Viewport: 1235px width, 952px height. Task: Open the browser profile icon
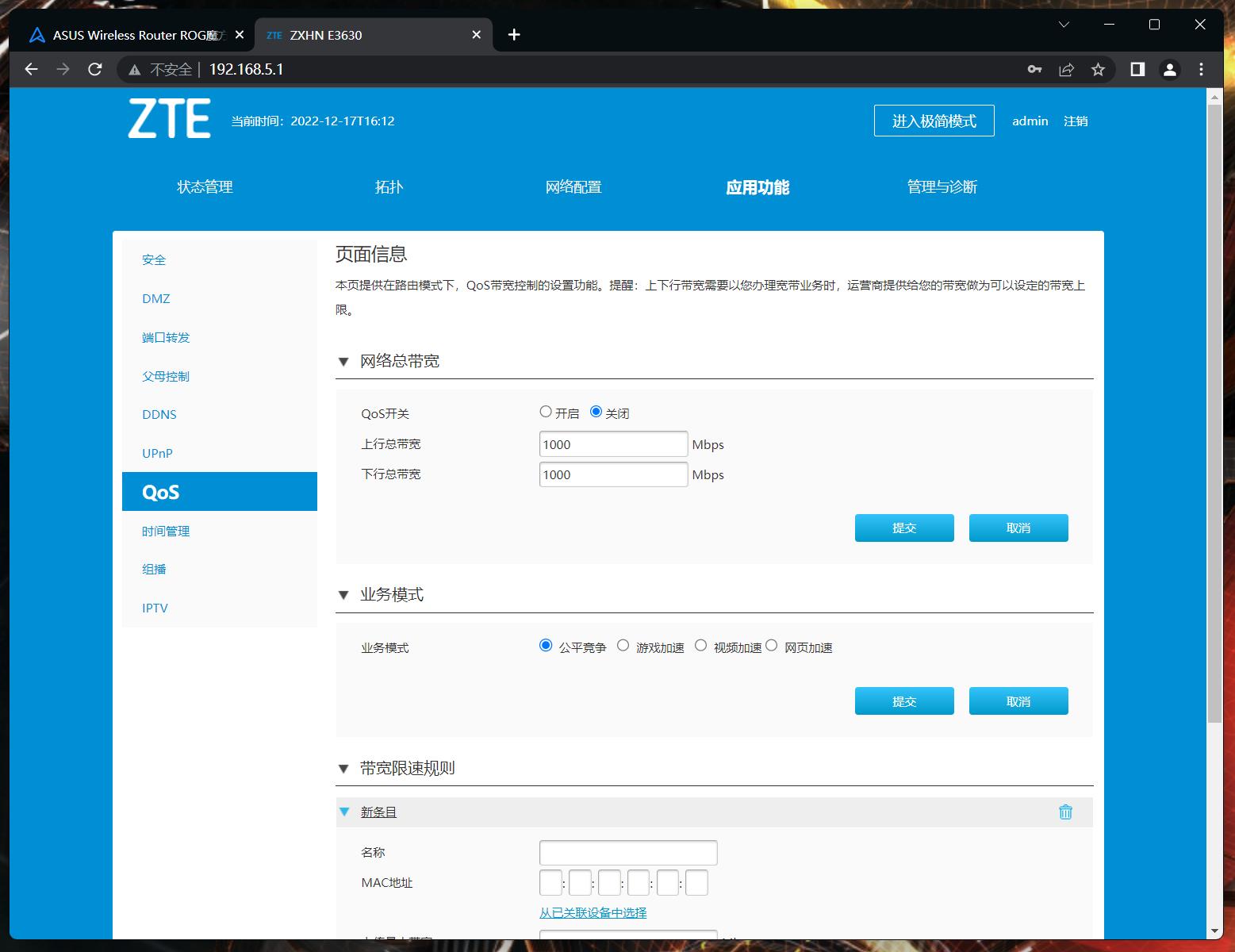[x=1169, y=70]
